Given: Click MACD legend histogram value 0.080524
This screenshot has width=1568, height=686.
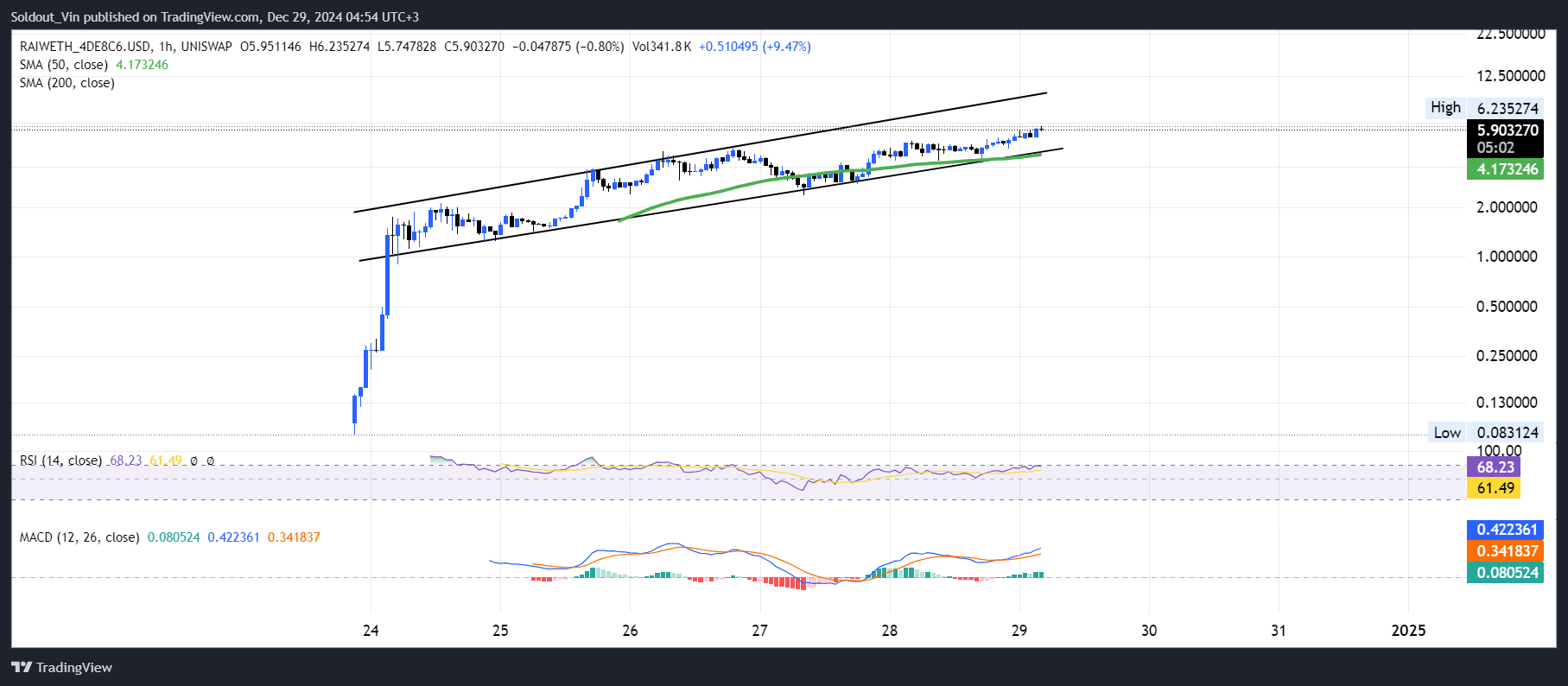Looking at the screenshot, I should click(x=174, y=537).
